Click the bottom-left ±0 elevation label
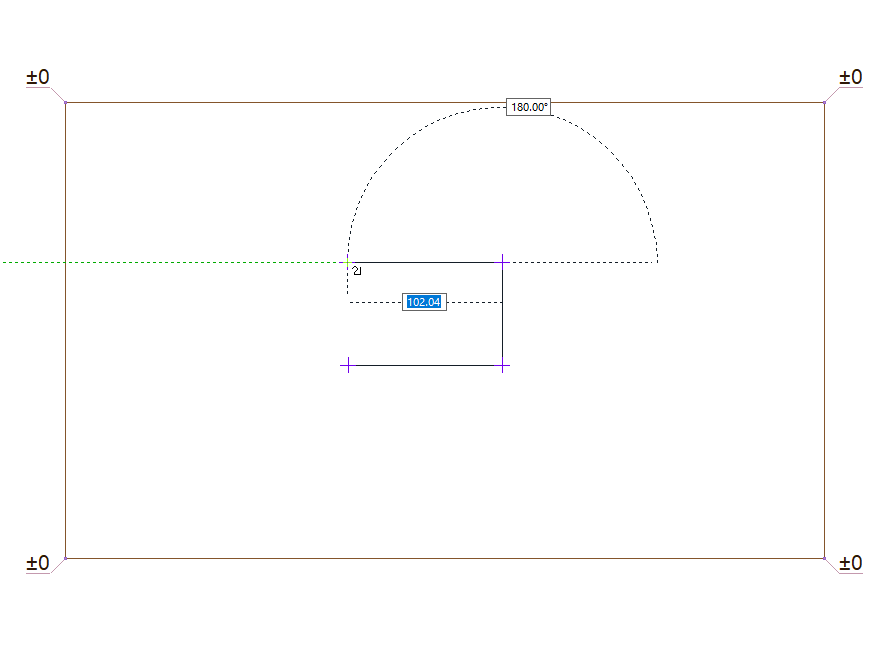Screen dimensions: 896x651 (x=38, y=563)
